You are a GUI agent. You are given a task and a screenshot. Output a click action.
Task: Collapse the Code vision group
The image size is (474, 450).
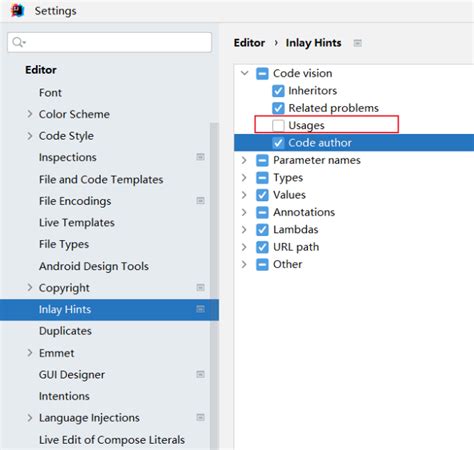[x=245, y=73]
